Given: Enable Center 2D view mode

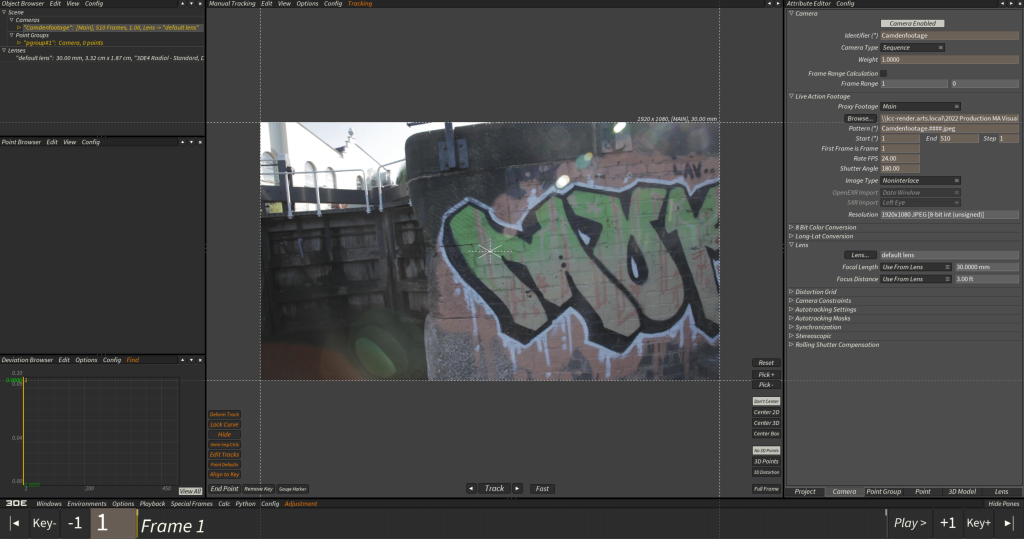Looking at the screenshot, I should coord(766,412).
